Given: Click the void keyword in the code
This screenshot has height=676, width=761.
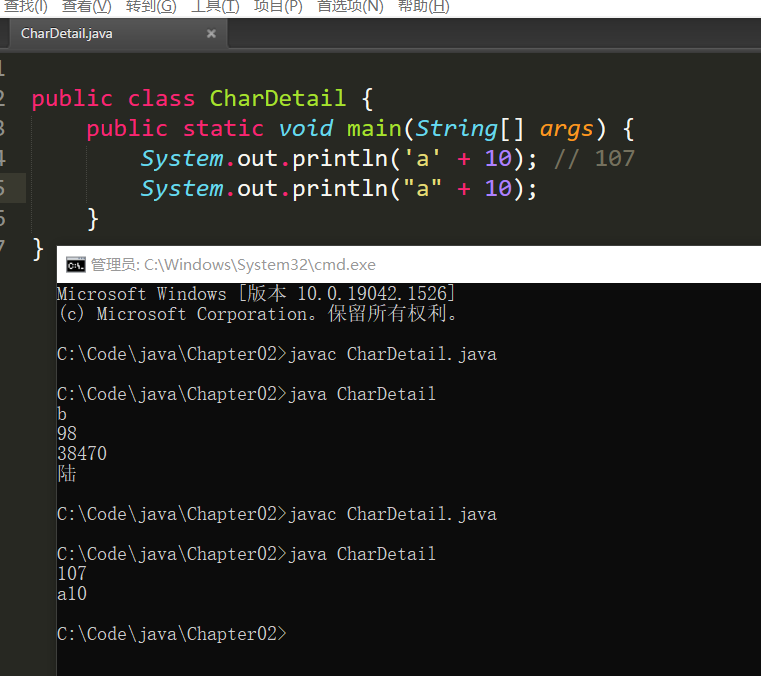Looking at the screenshot, I should point(306,129).
